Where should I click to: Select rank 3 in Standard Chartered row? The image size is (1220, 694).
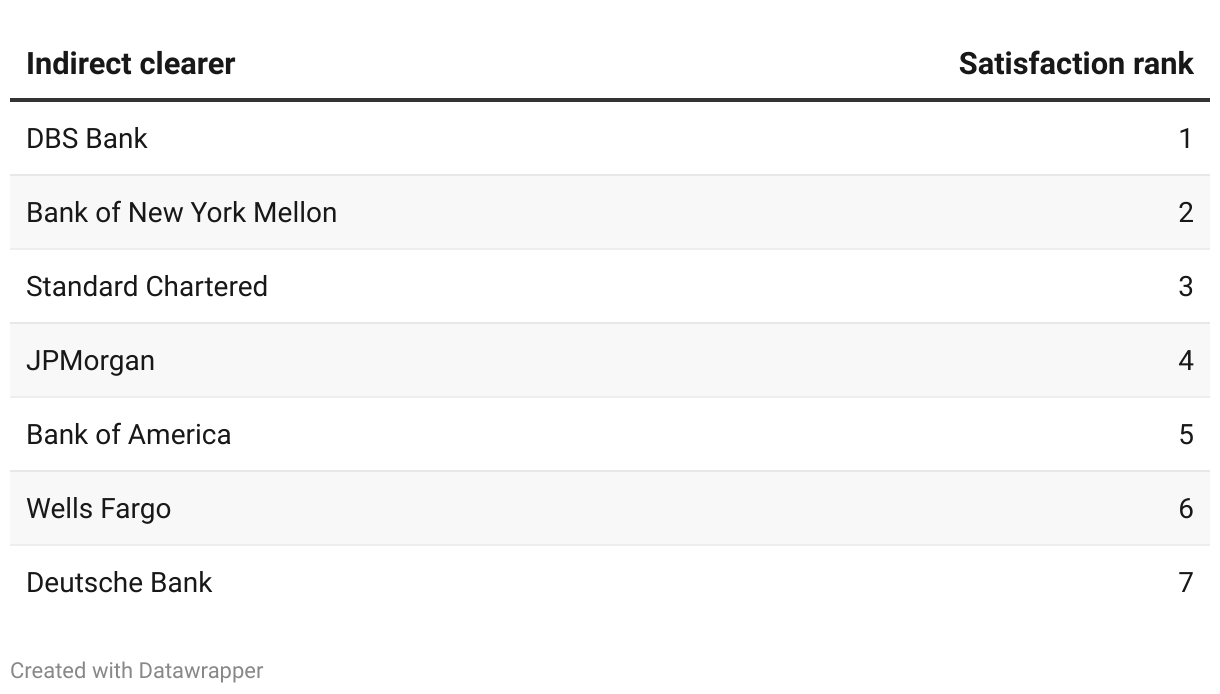(1185, 286)
